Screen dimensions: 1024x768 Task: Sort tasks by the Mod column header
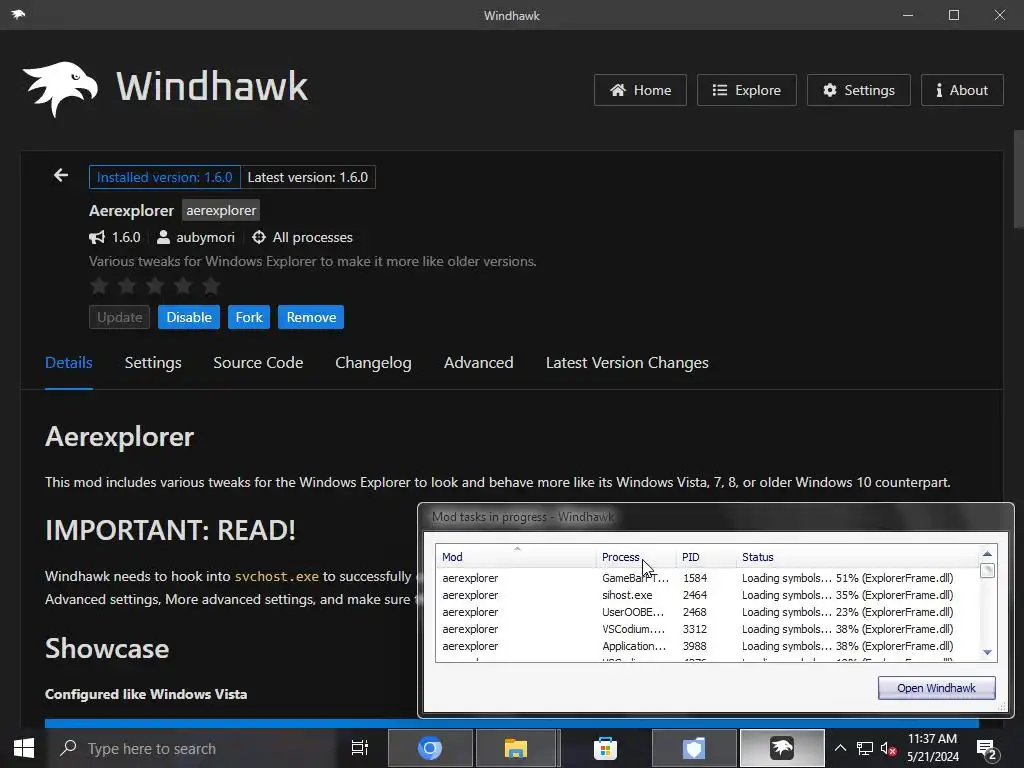516,557
